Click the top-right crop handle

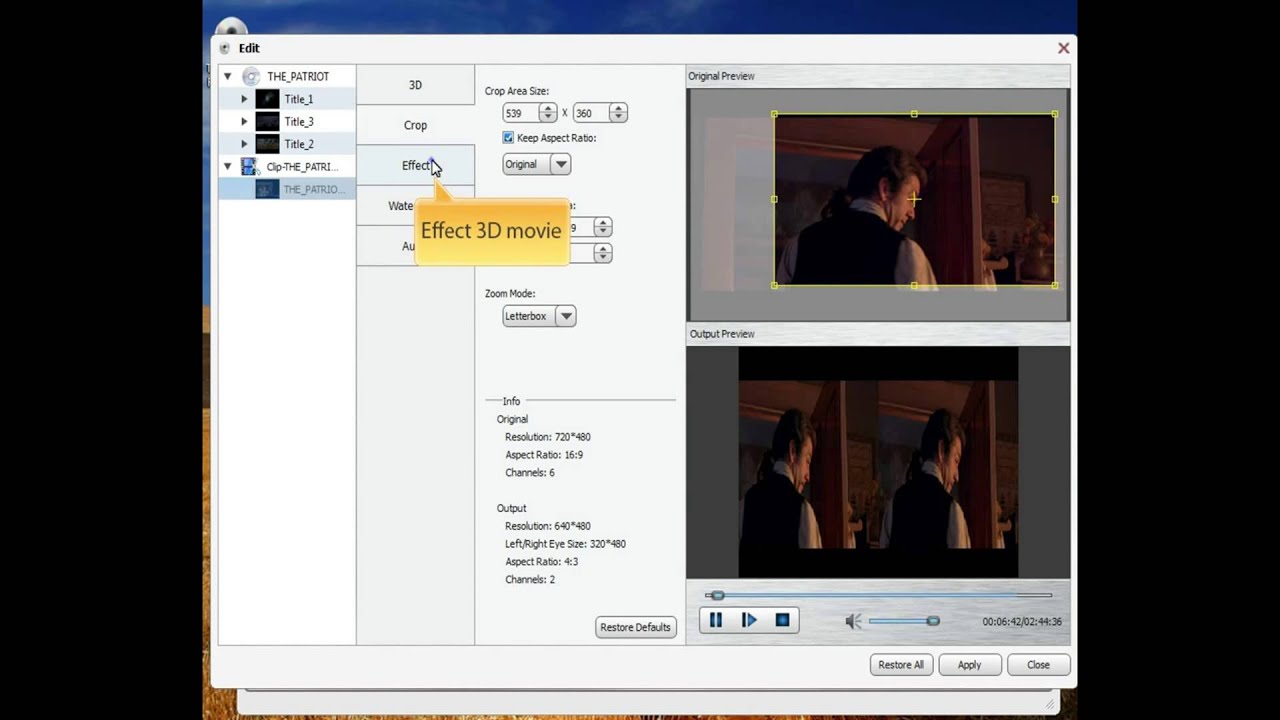click(1055, 114)
